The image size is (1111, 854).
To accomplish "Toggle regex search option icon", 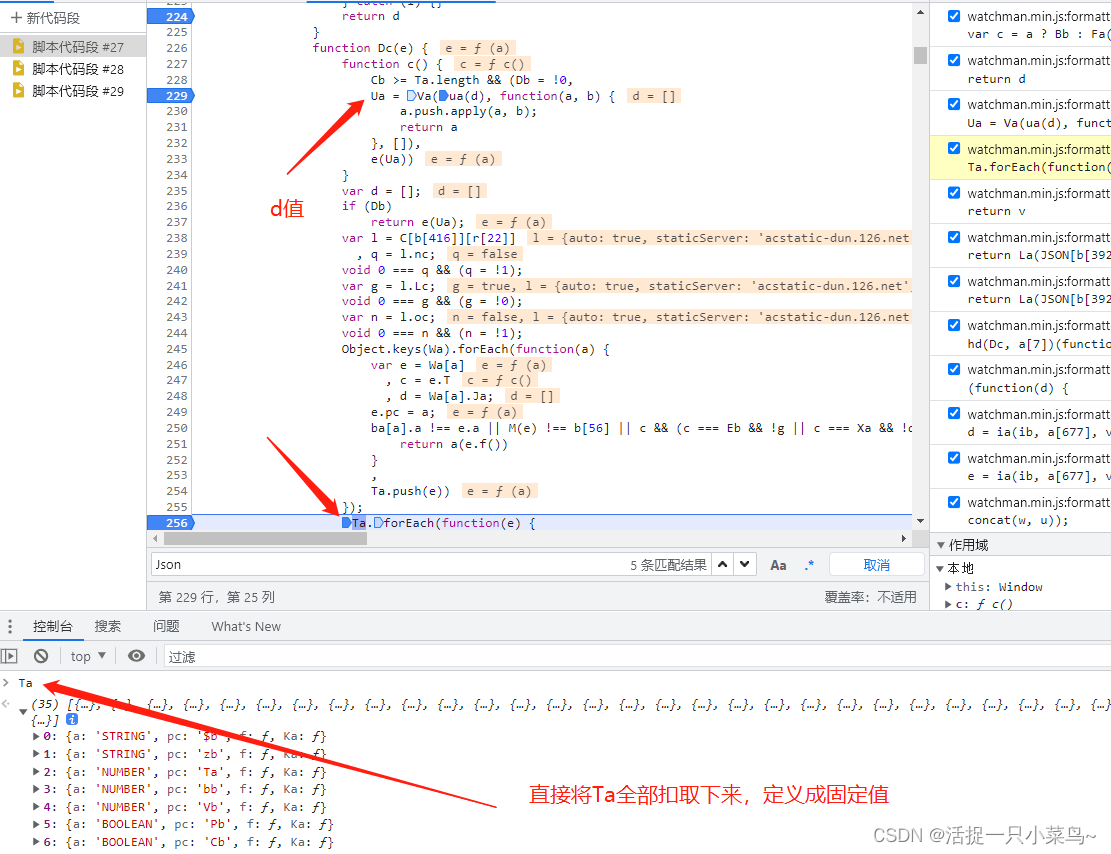I will [x=809, y=565].
